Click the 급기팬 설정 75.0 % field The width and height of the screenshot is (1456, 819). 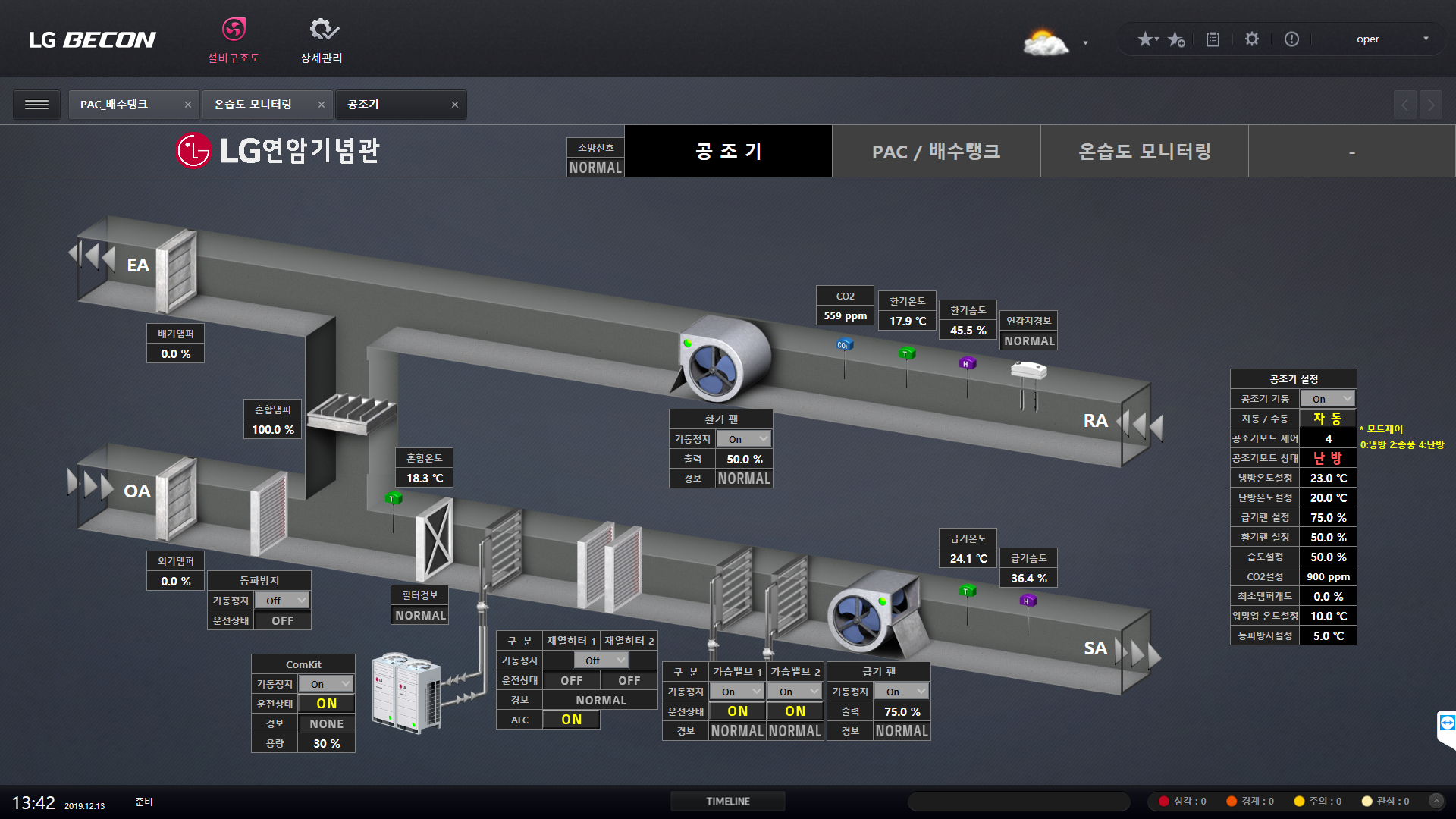click(x=1328, y=517)
